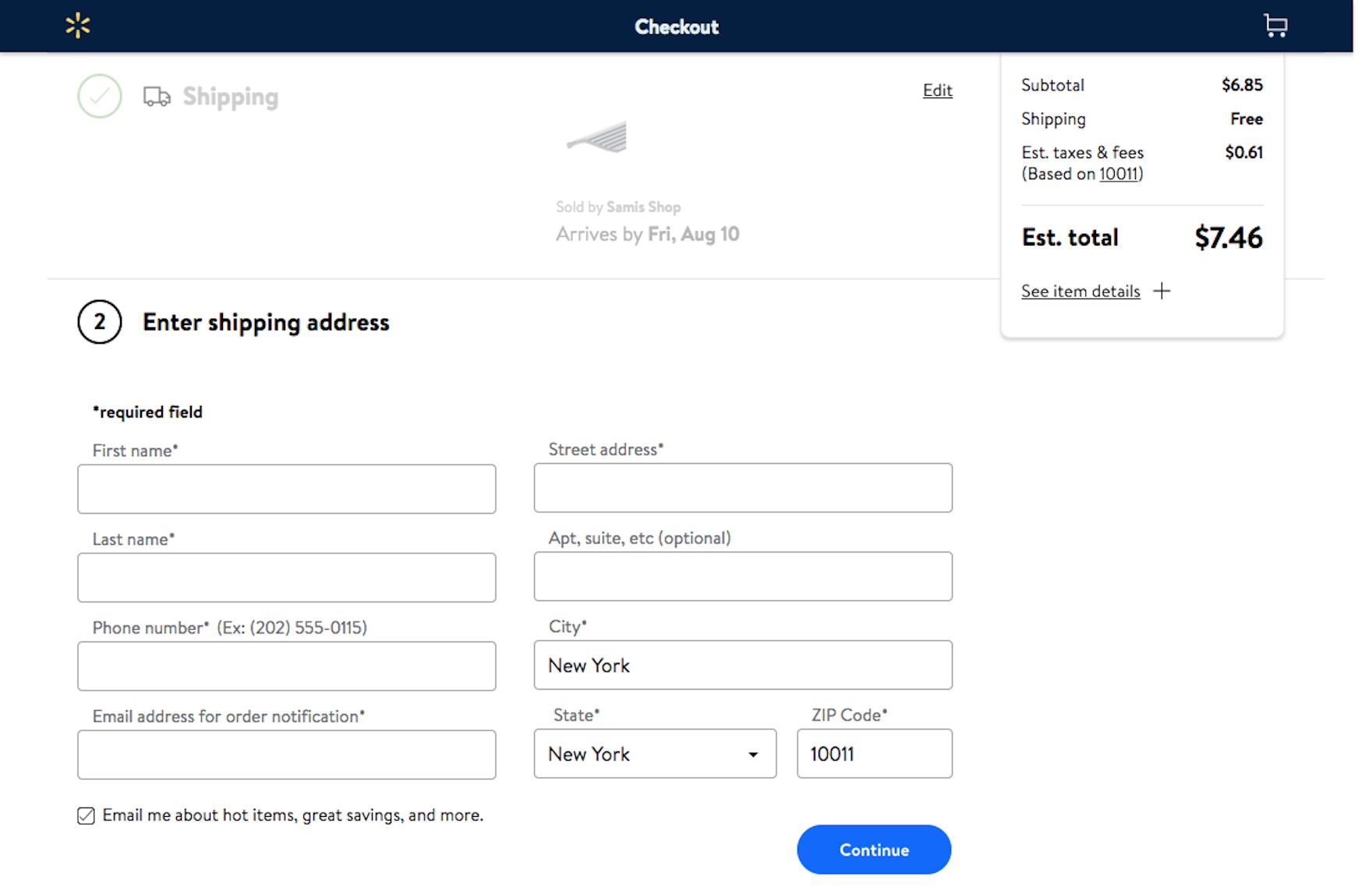
Task: Click the Walmart spark logo
Action: click(78, 26)
